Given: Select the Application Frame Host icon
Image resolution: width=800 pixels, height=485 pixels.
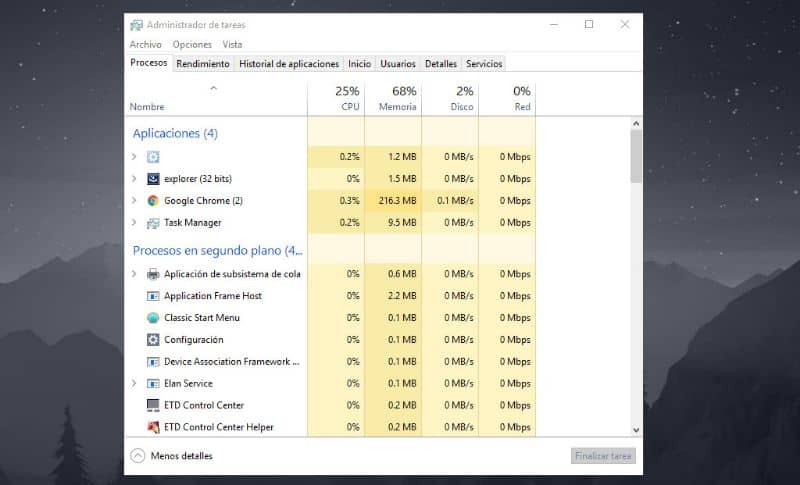Looking at the screenshot, I should coord(153,296).
